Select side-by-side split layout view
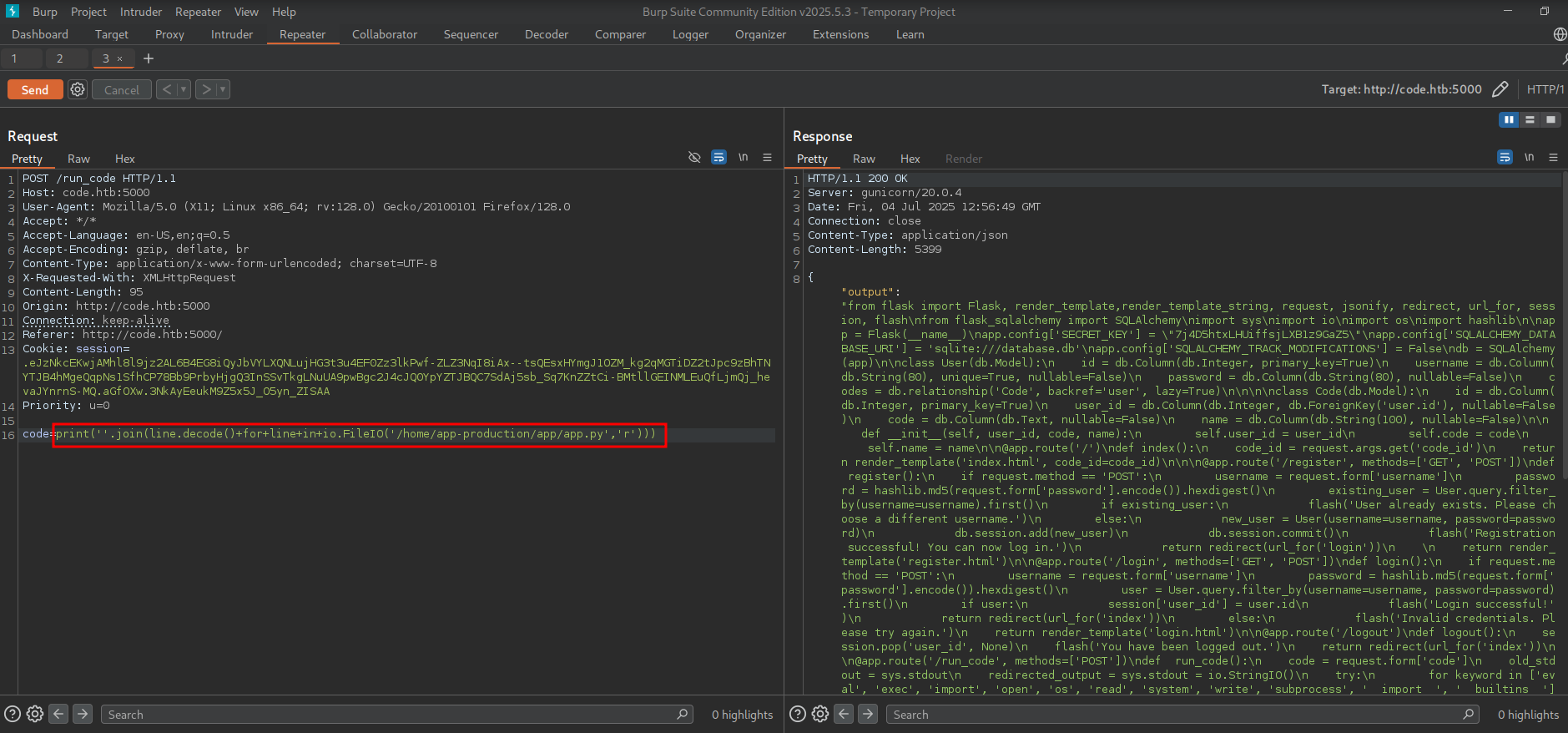The image size is (1568, 733). coord(1509,120)
